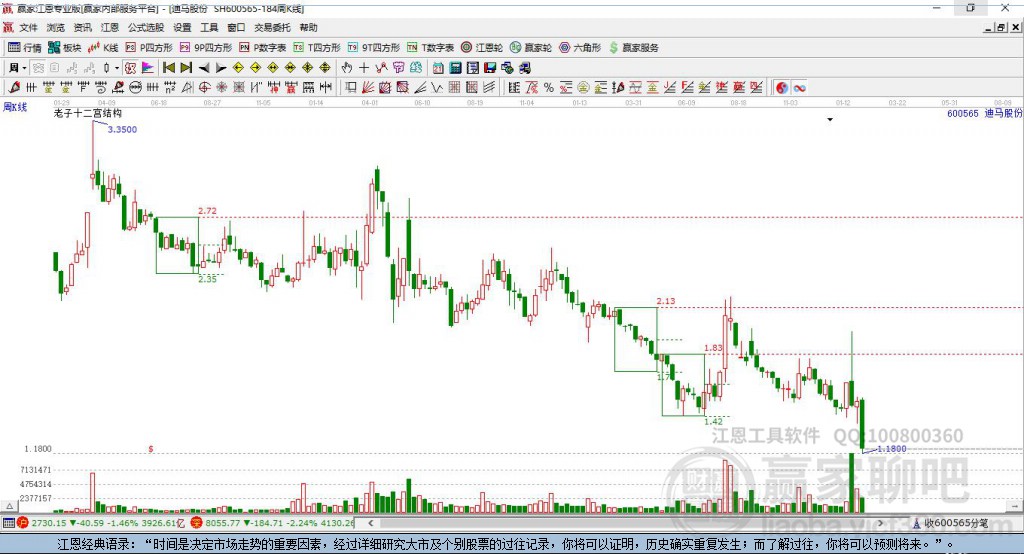Open the 江恩 menu
The image size is (1024, 554).
110,27
